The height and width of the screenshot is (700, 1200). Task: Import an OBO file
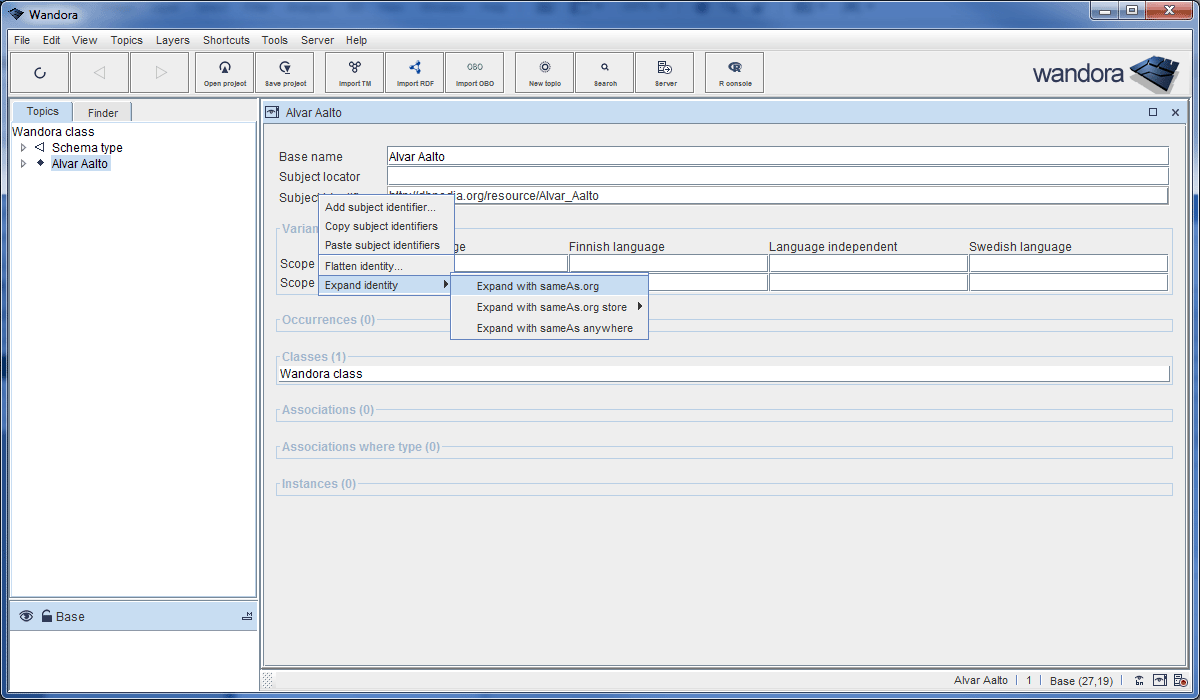click(475, 72)
